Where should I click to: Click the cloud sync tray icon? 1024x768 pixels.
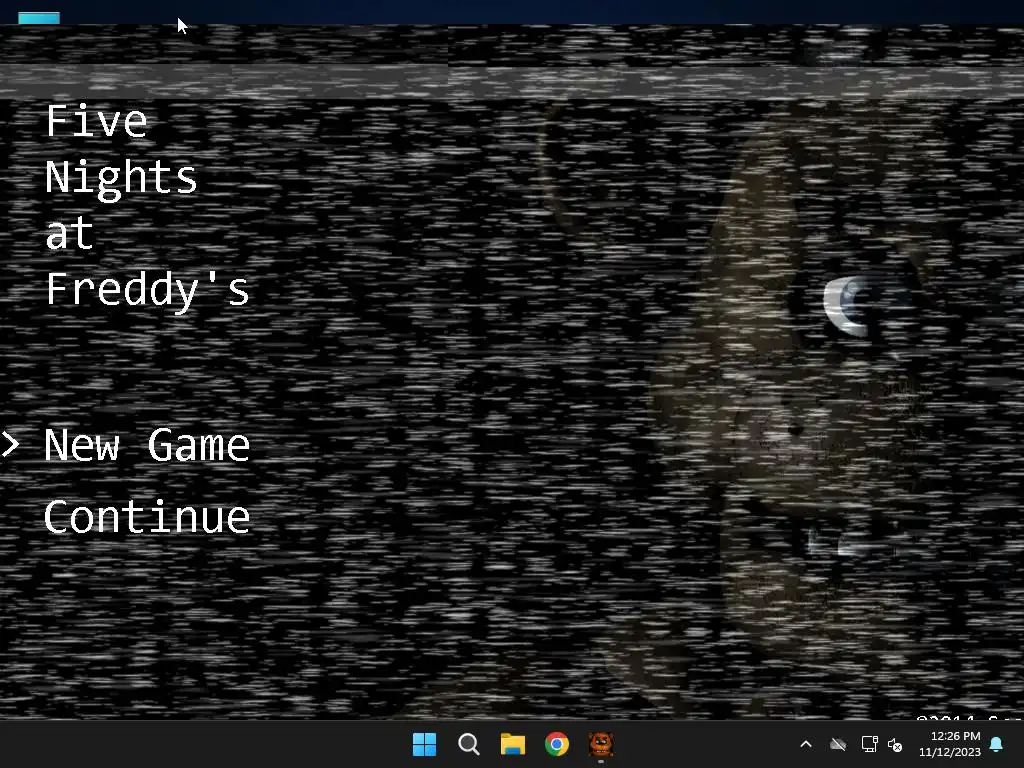pyautogui.click(x=838, y=744)
